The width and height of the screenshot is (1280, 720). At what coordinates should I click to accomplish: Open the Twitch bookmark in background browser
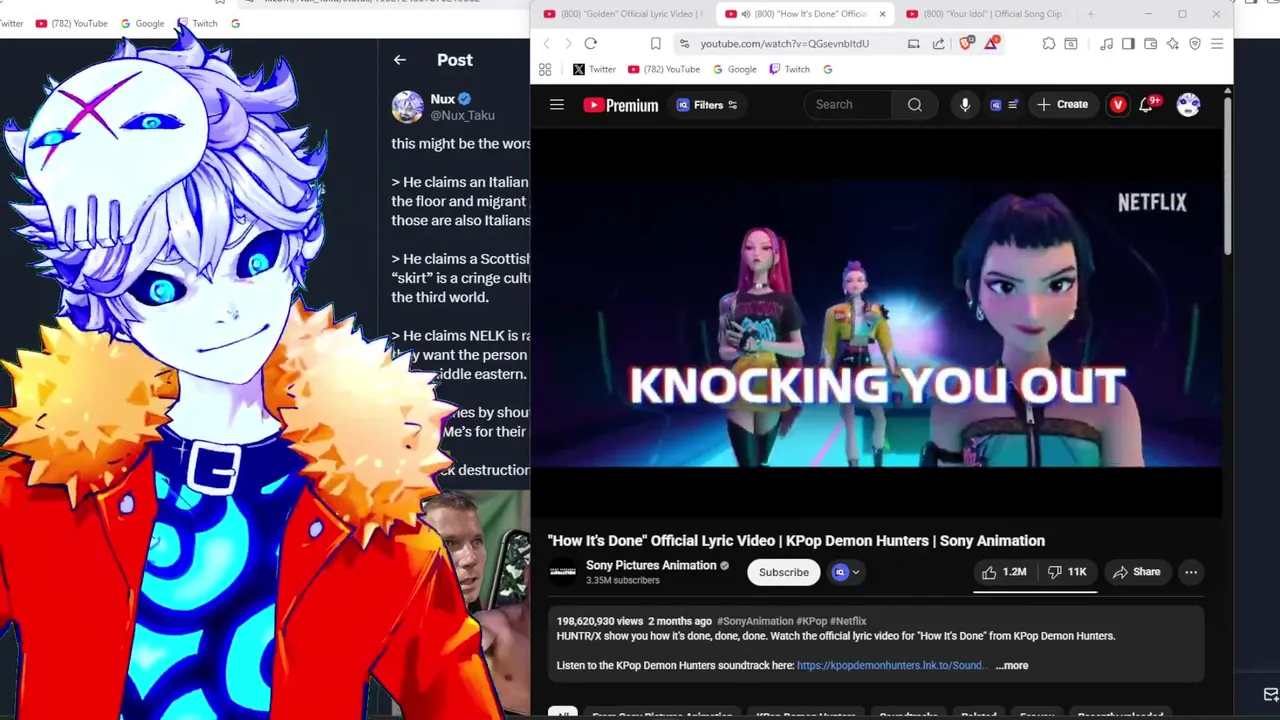click(198, 23)
